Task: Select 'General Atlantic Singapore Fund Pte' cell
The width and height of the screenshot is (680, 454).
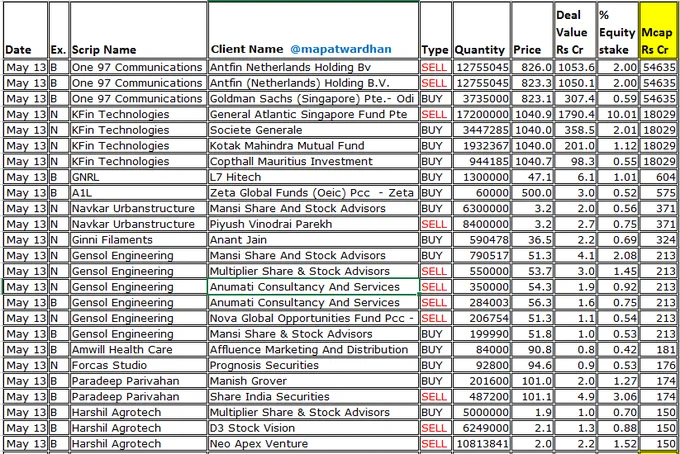Action: coord(314,114)
